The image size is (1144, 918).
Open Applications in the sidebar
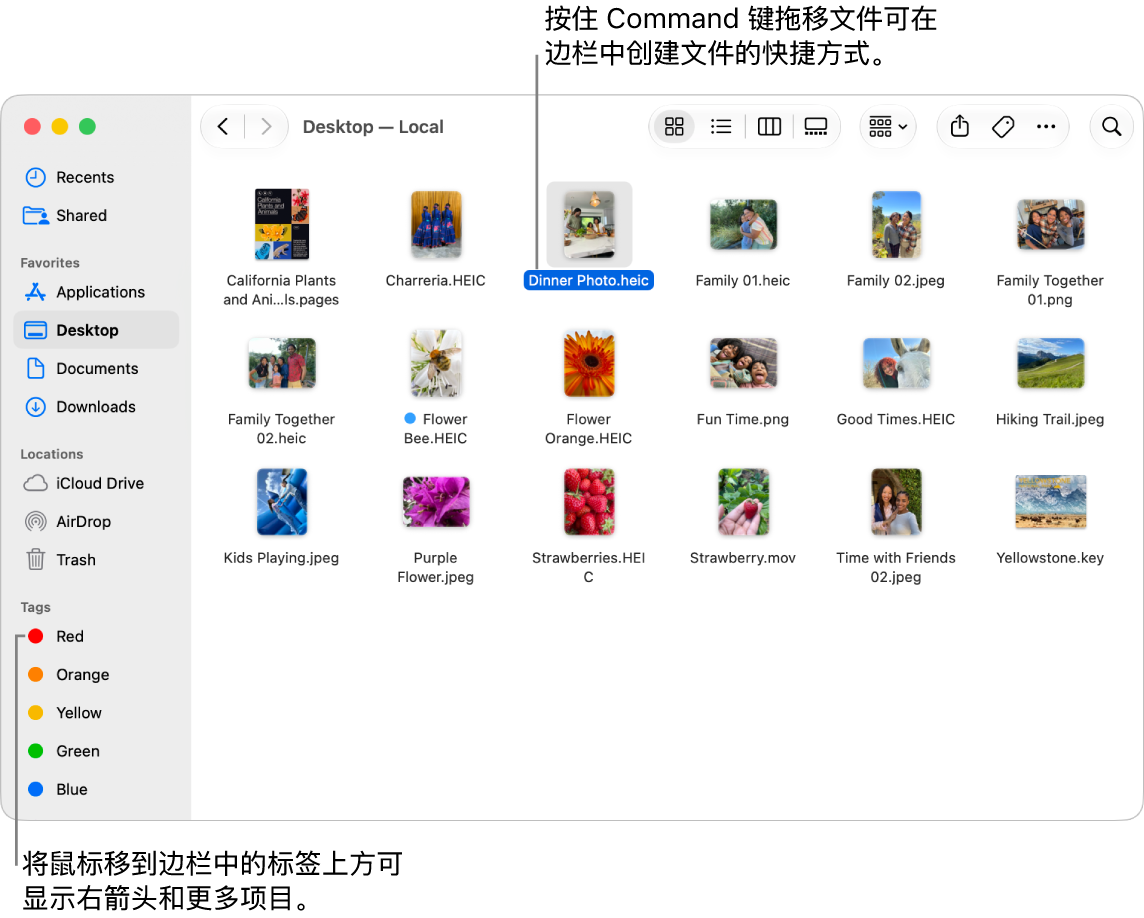coord(96,292)
